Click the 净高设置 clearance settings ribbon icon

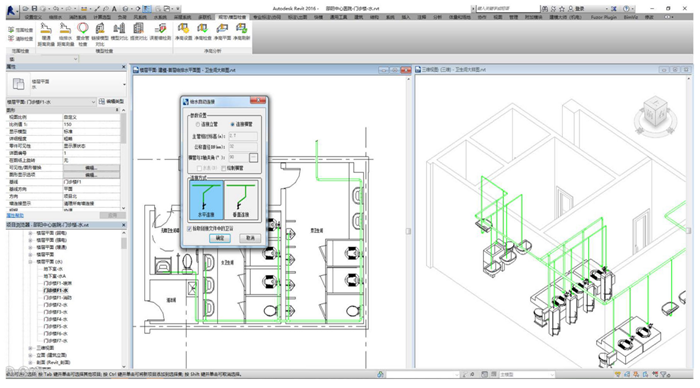pos(183,29)
